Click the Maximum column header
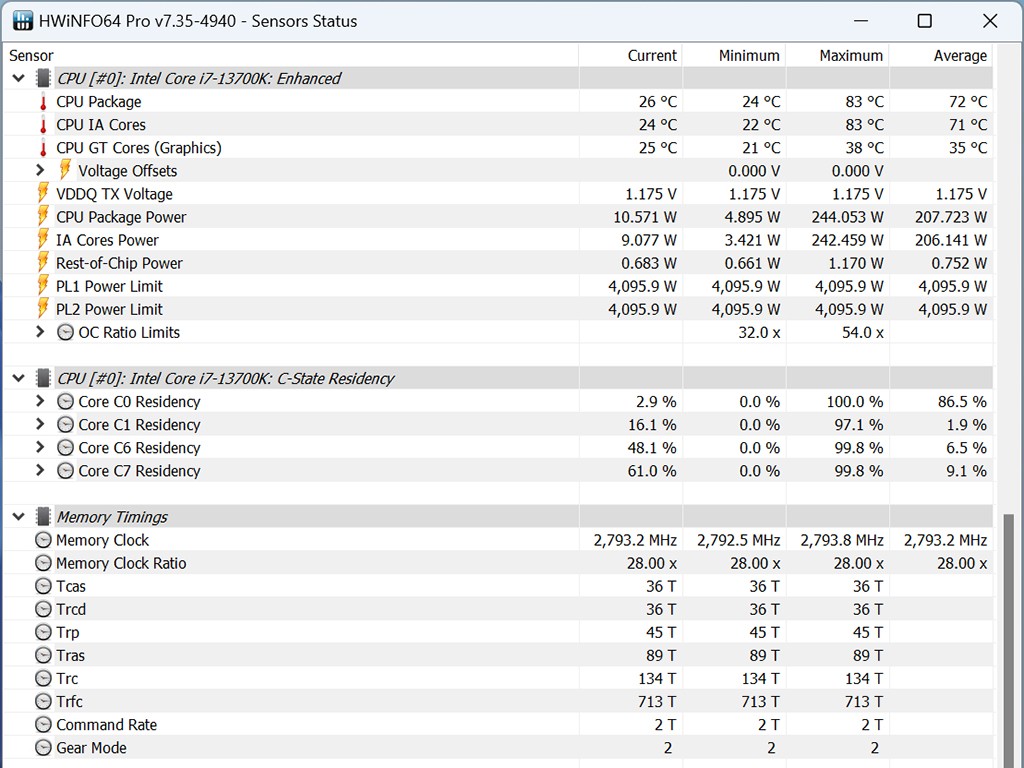The height and width of the screenshot is (768, 1024). pos(850,56)
